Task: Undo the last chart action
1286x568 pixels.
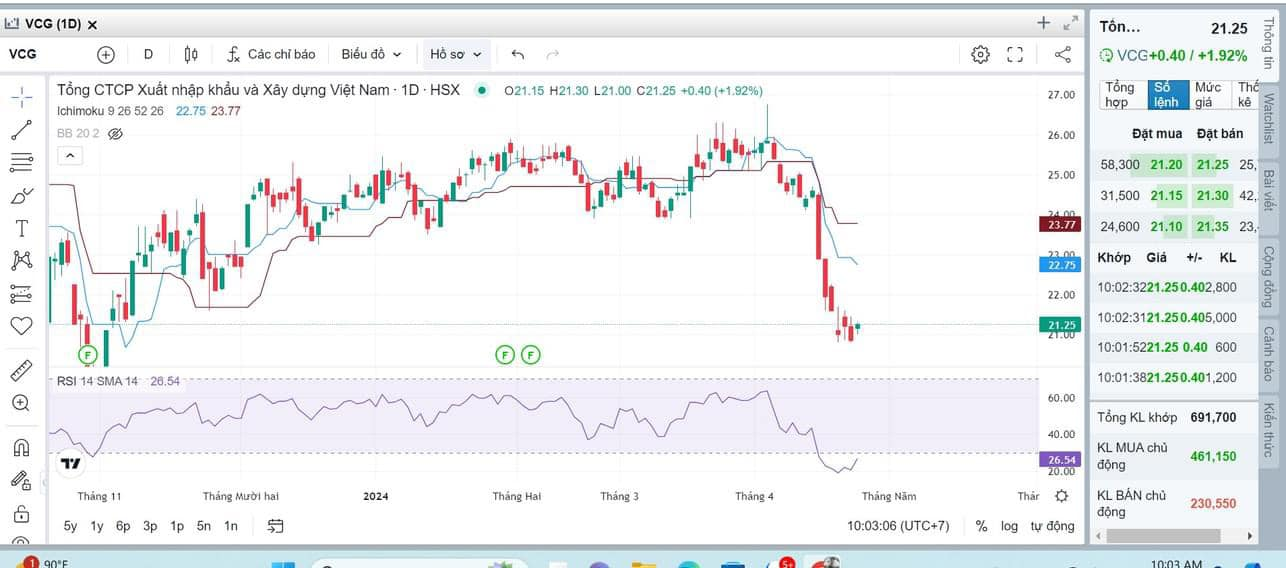Action: point(517,54)
